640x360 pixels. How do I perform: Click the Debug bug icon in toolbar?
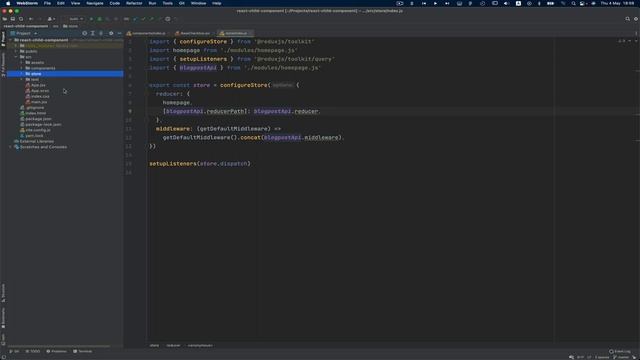click(x=99, y=19)
